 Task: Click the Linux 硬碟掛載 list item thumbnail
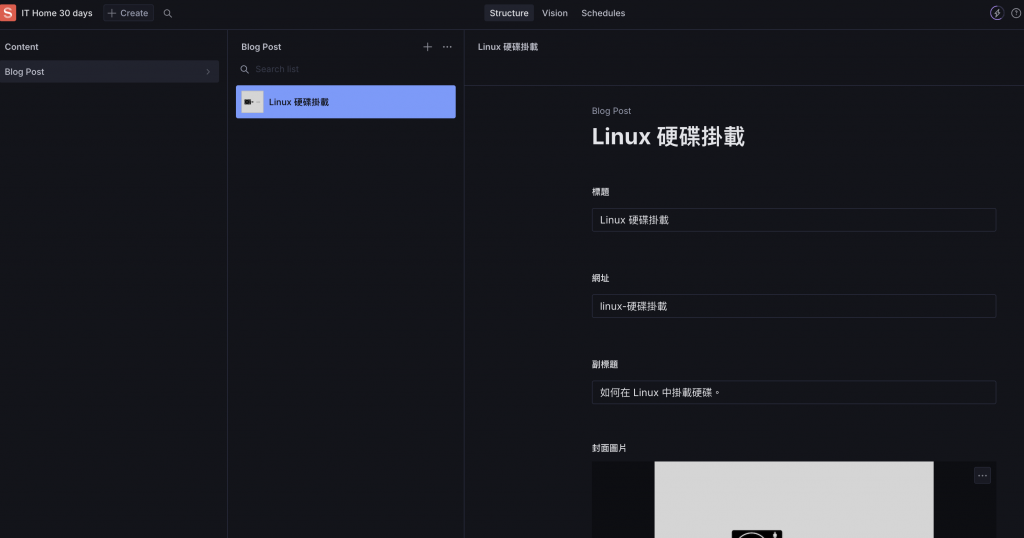(252, 102)
